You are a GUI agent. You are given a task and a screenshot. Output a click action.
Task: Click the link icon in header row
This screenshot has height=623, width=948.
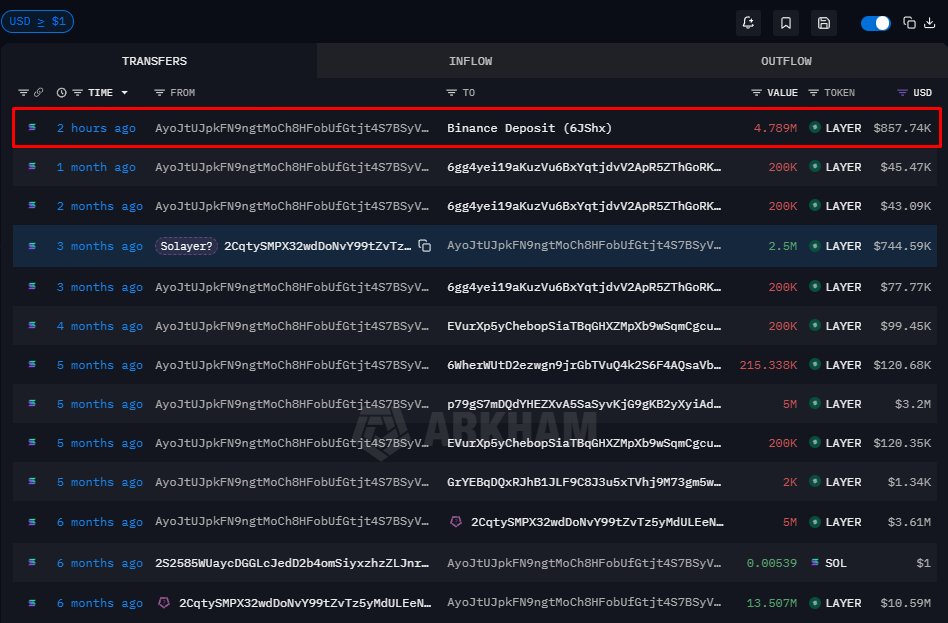[39, 93]
